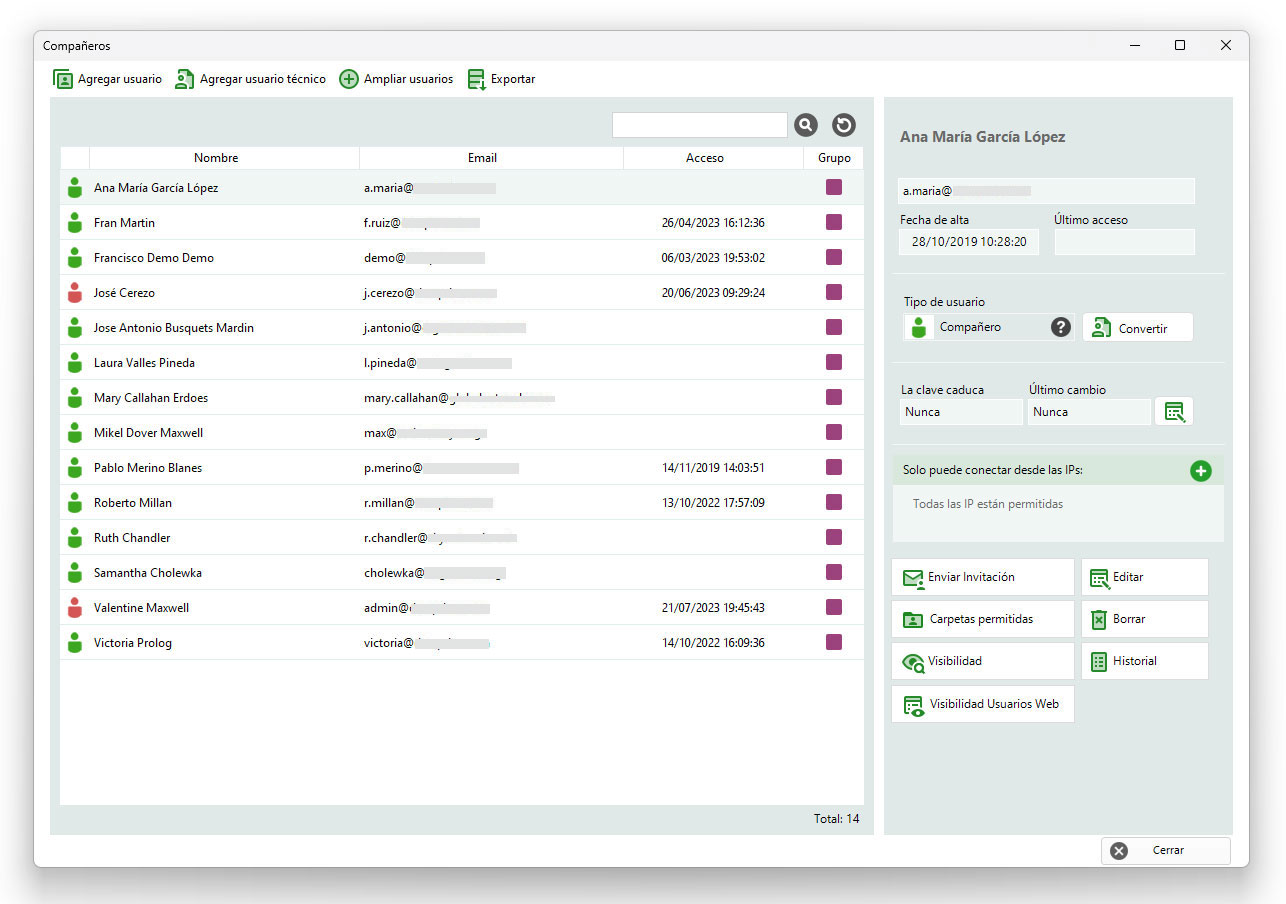Click the user icon for Ana María García López

pos(74,188)
